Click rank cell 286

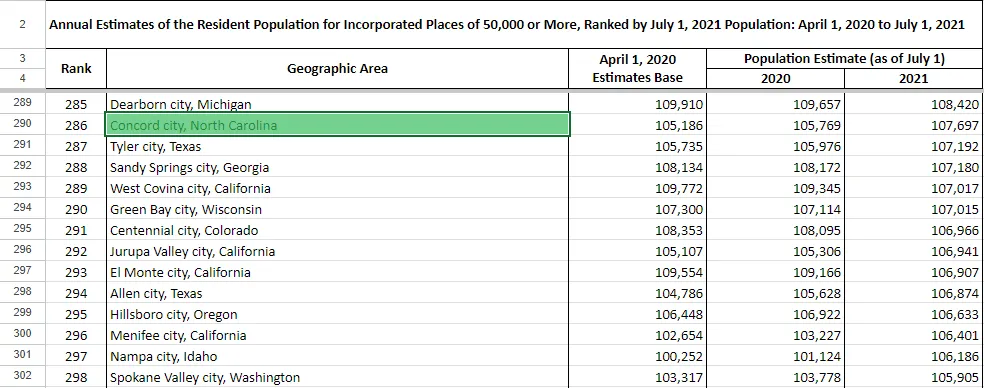[76, 125]
